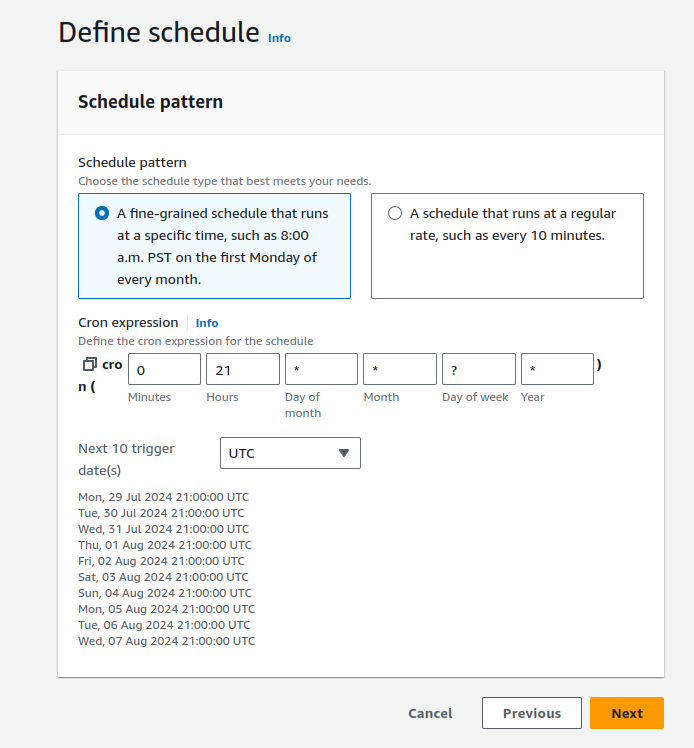694x748 pixels.
Task: Focus the Day of week field
Action: pos(478,369)
